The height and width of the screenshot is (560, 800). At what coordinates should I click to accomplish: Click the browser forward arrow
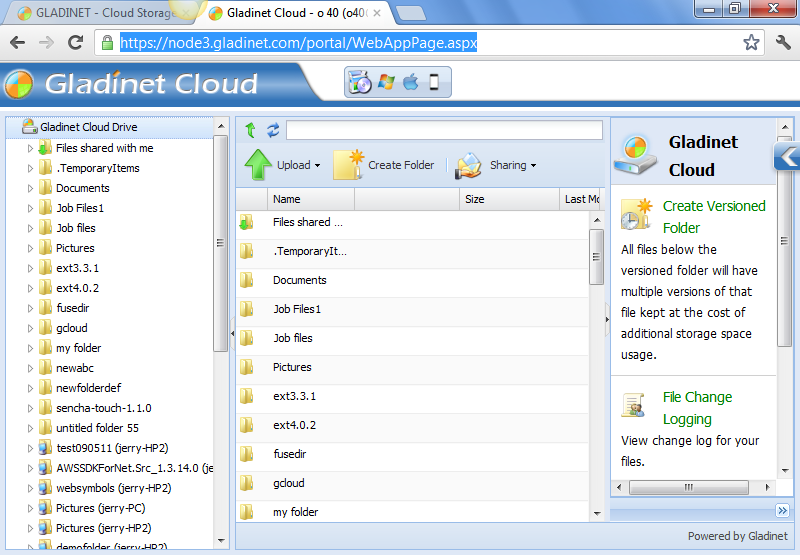click(x=46, y=43)
